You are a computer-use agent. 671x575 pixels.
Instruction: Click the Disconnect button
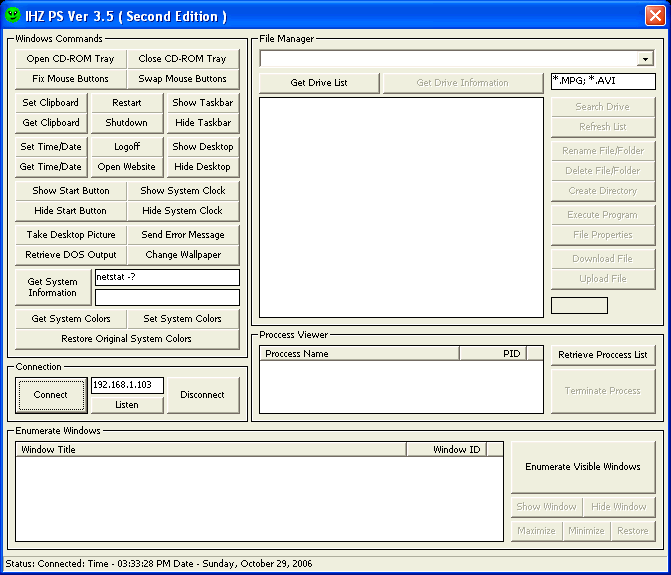coord(202,395)
